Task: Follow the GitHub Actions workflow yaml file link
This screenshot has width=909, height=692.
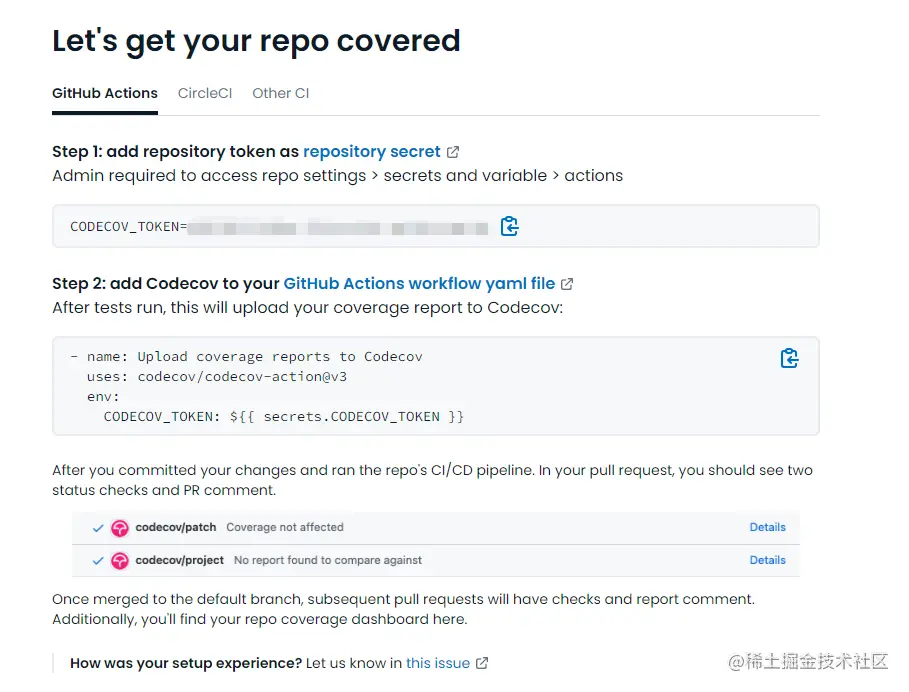Action: coord(419,284)
